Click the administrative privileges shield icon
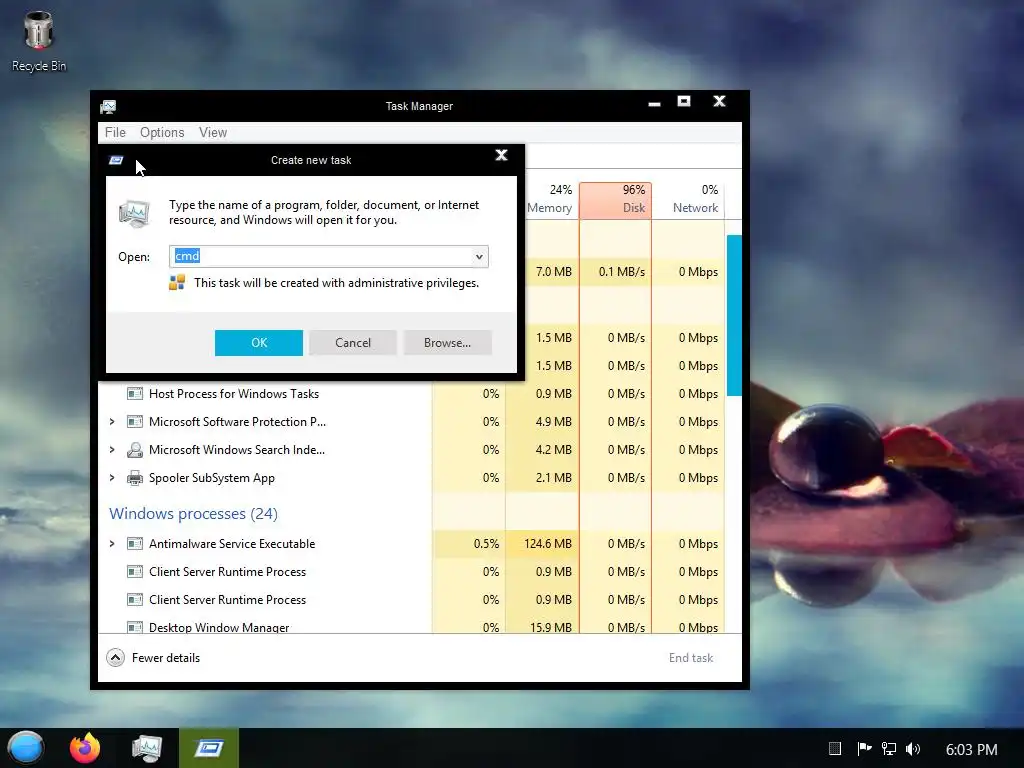The image size is (1024, 768). click(x=177, y=282)
